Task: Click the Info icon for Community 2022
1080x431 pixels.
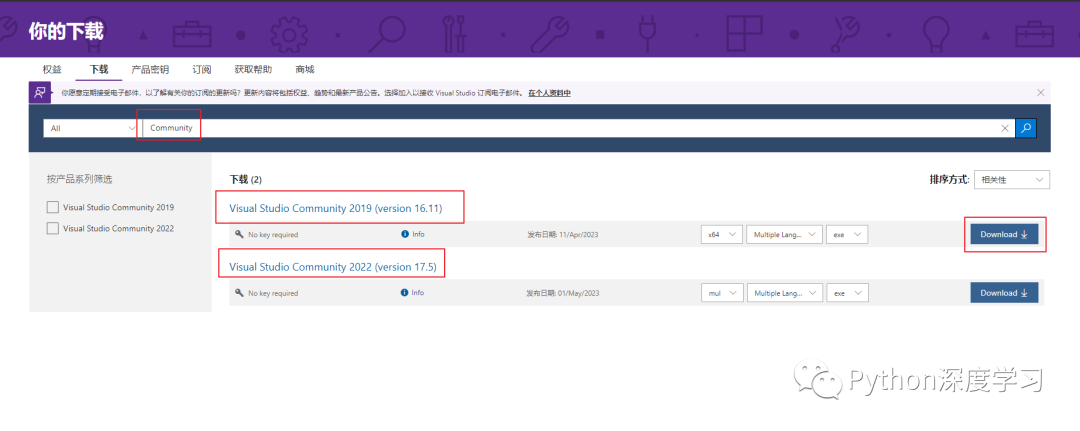Action: 404,293
